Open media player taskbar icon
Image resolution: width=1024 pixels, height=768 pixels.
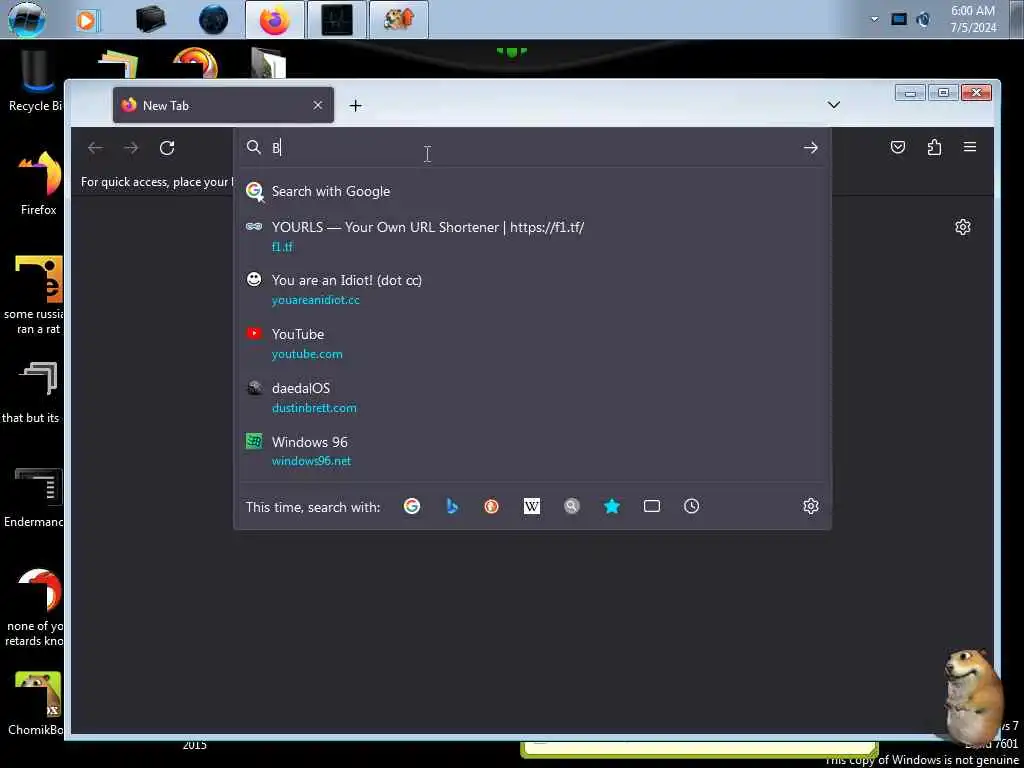coord(87,20)
